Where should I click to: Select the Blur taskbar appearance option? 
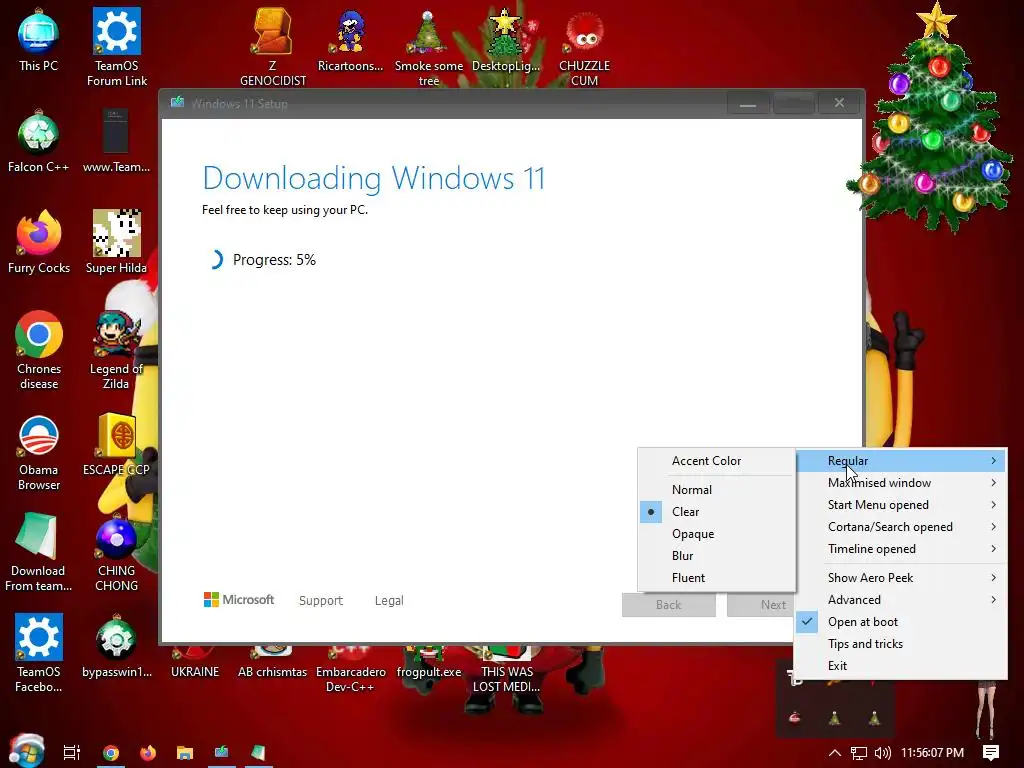click(716, 556)
